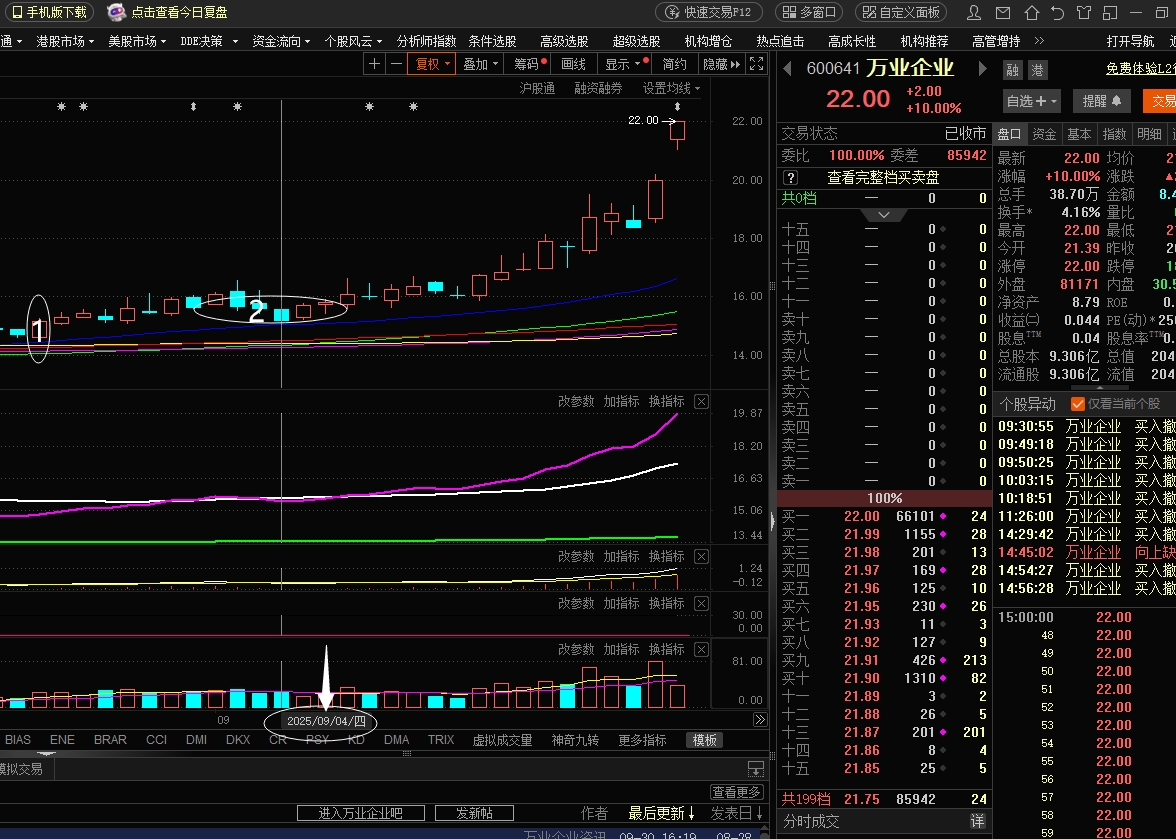Toggle 融资融券 overlay
The width and height of the screenshot is (1176, 839).
(x=598, y=88)
